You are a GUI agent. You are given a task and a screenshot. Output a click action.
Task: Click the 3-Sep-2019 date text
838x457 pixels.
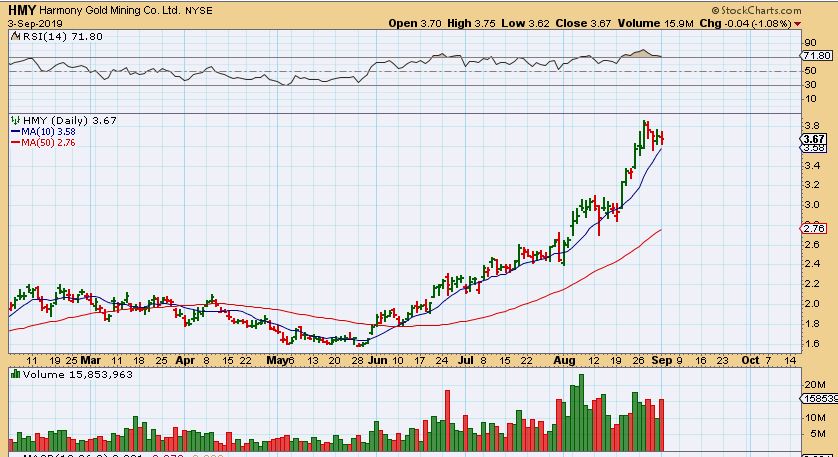pyautogui.click(x=35, y=24)
